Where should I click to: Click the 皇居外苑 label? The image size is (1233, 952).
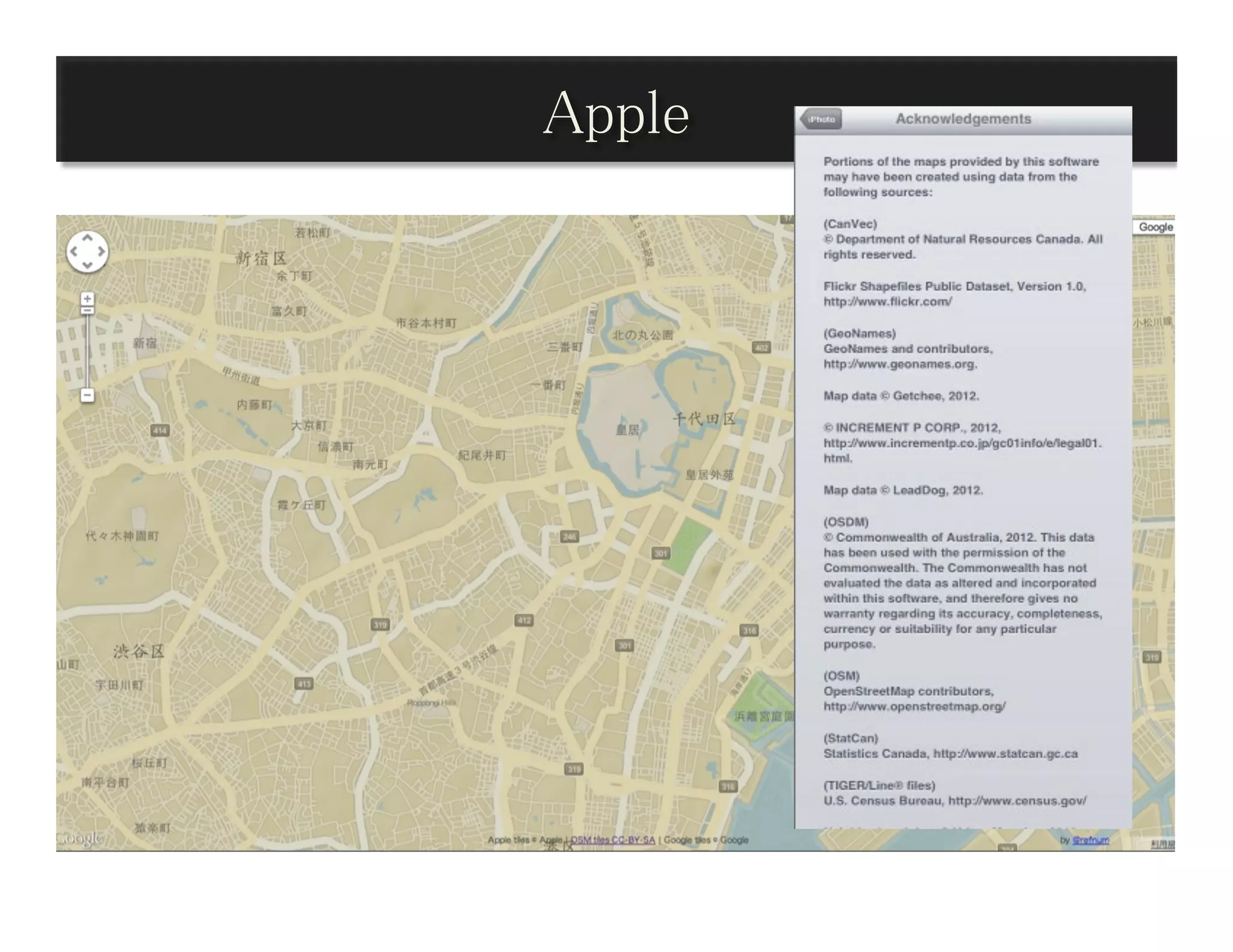pos(710,475)
